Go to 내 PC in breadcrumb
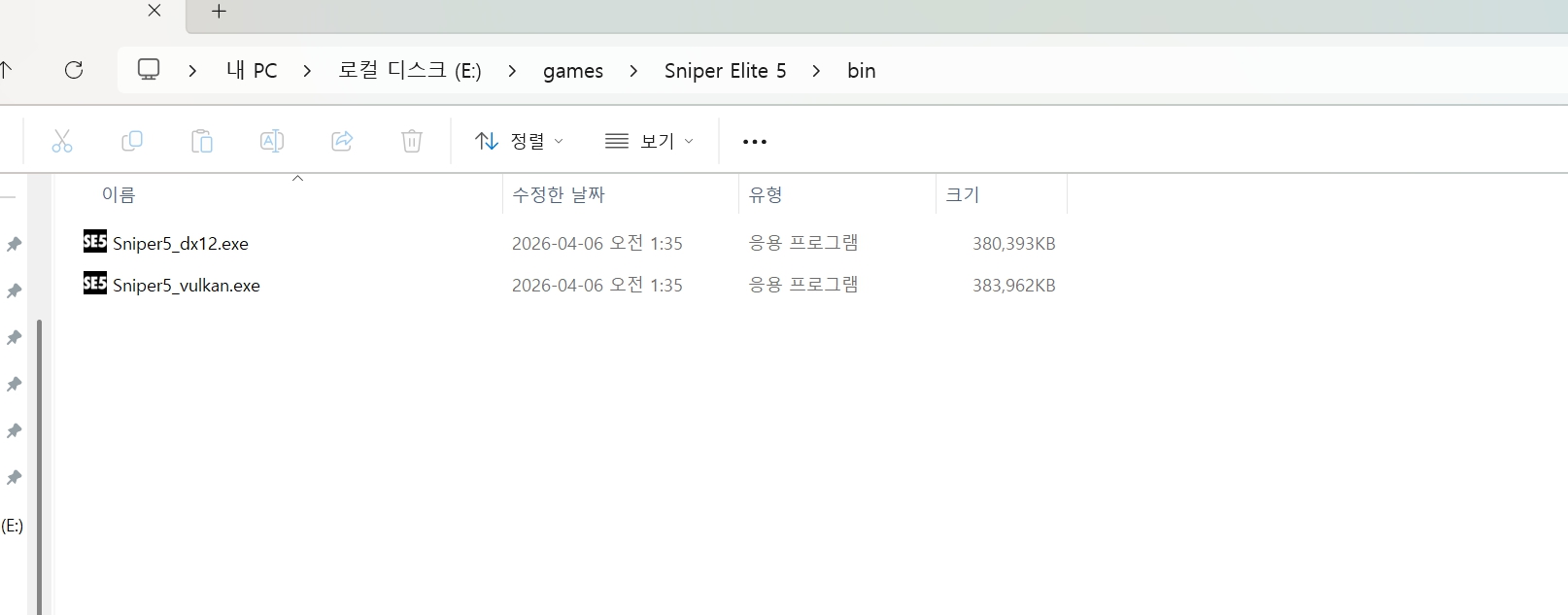 coord(252,71)
